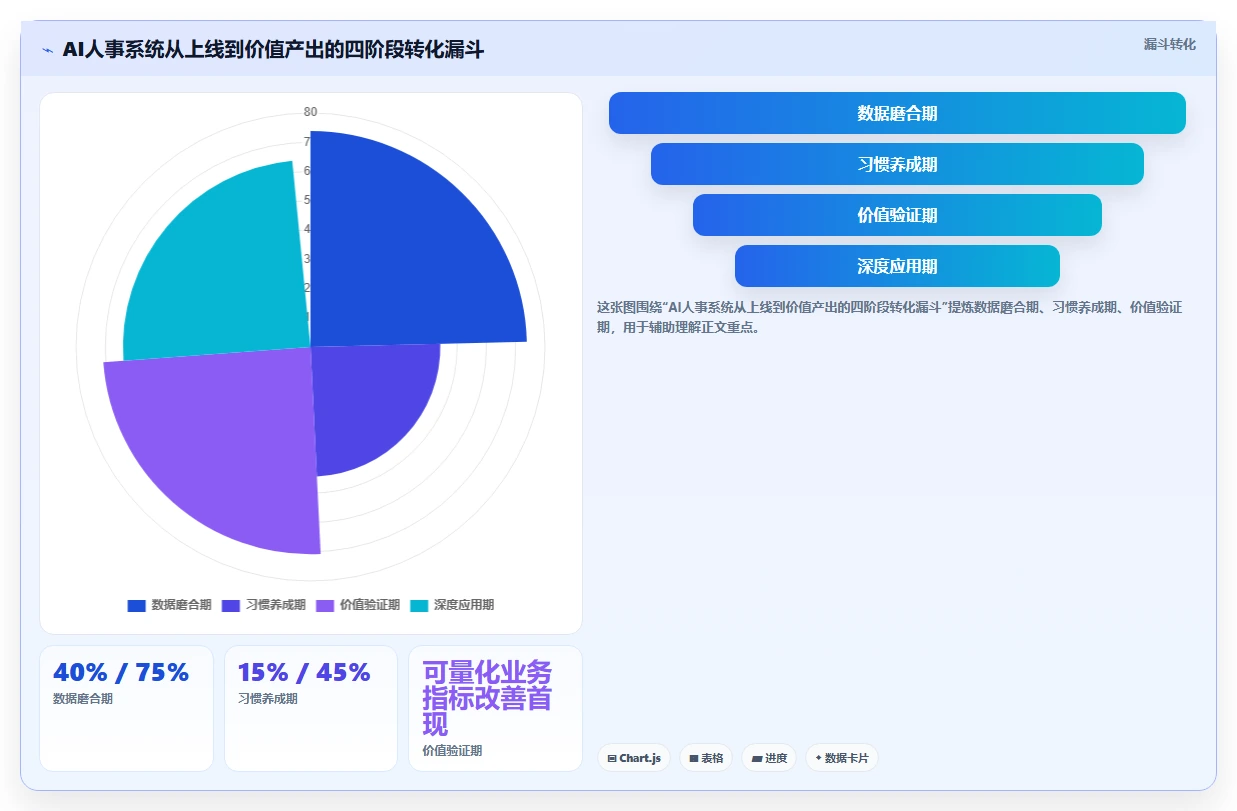Click the 40% / 75% stat card value
The width and height of the screenshot is (1237, 811).
click(x=121, y=672)
